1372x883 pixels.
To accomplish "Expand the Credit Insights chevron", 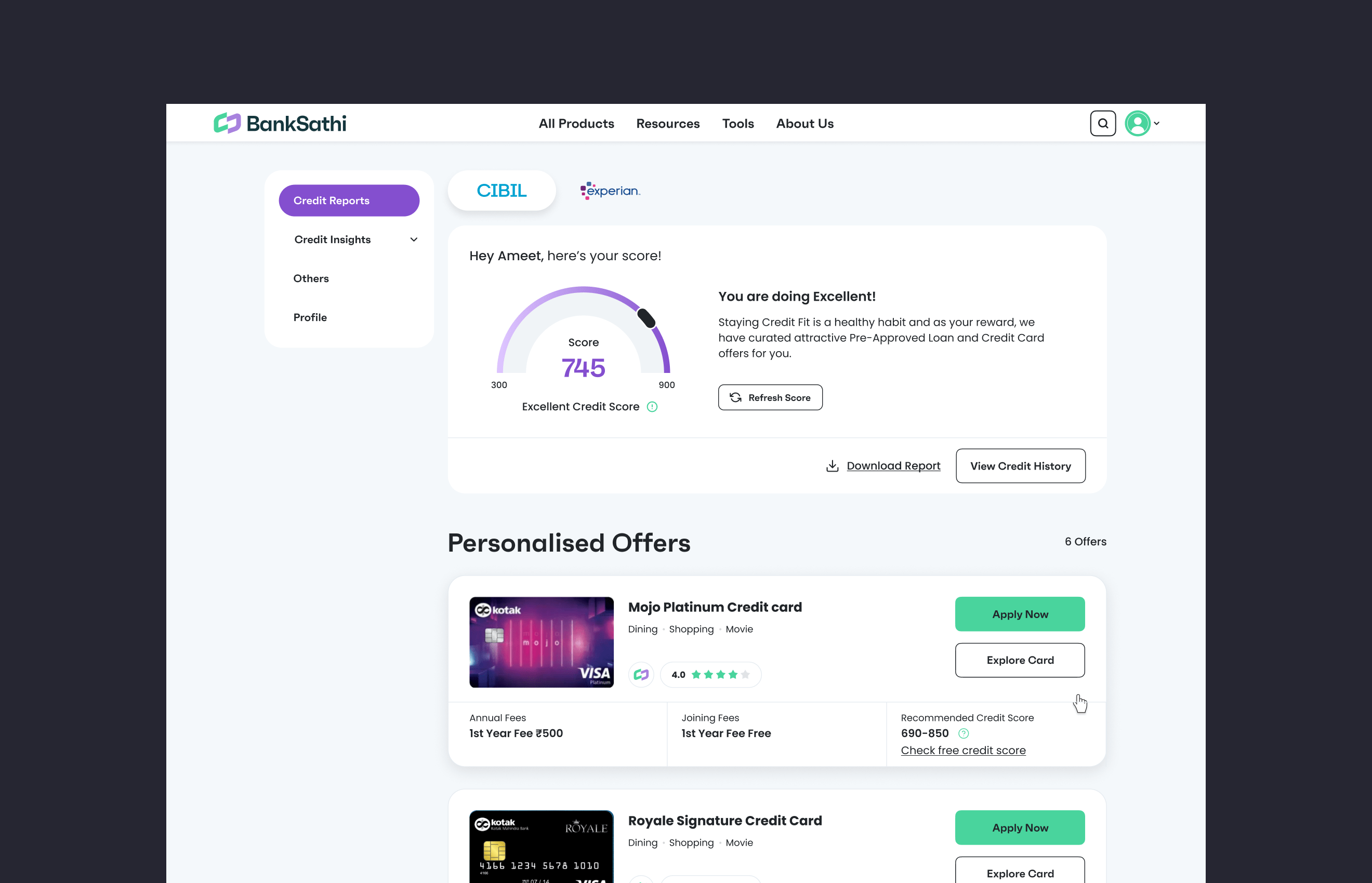I will coord(414,239).
